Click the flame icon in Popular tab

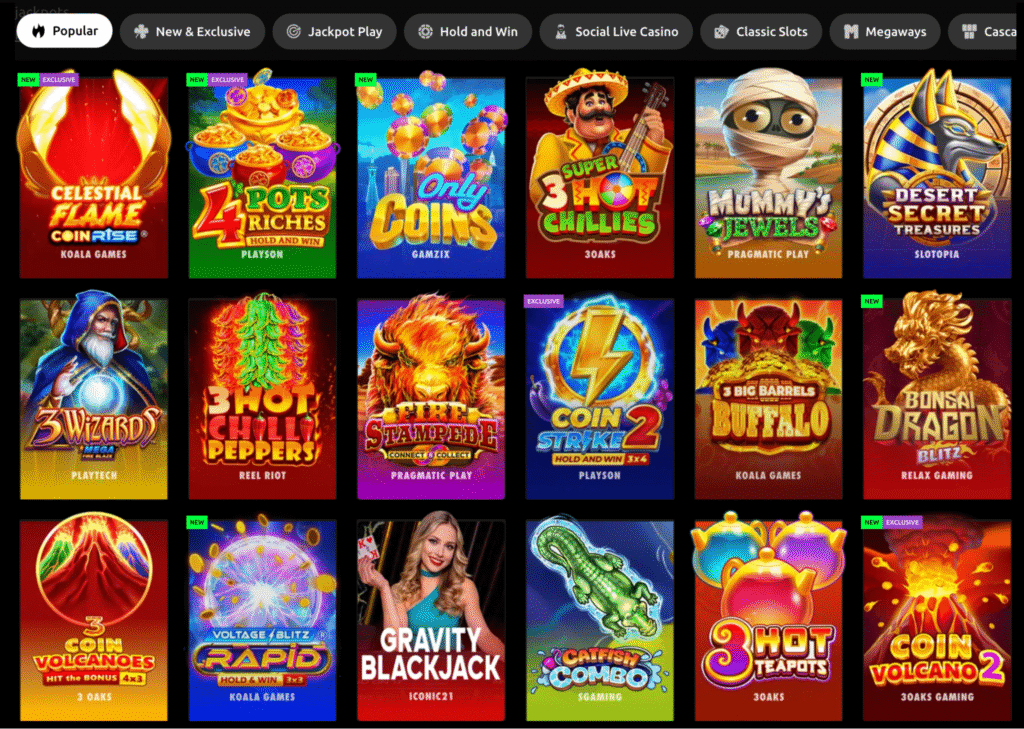39,31
